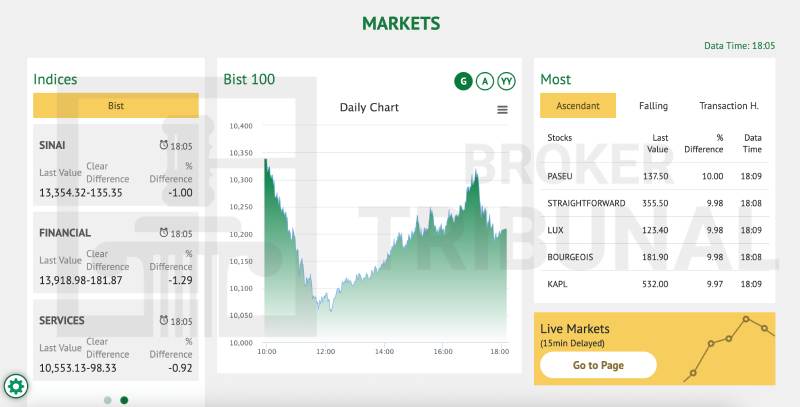Click the settings gear icon
Image resolution: width=800 pixels, height=407 pixels.
16,385
